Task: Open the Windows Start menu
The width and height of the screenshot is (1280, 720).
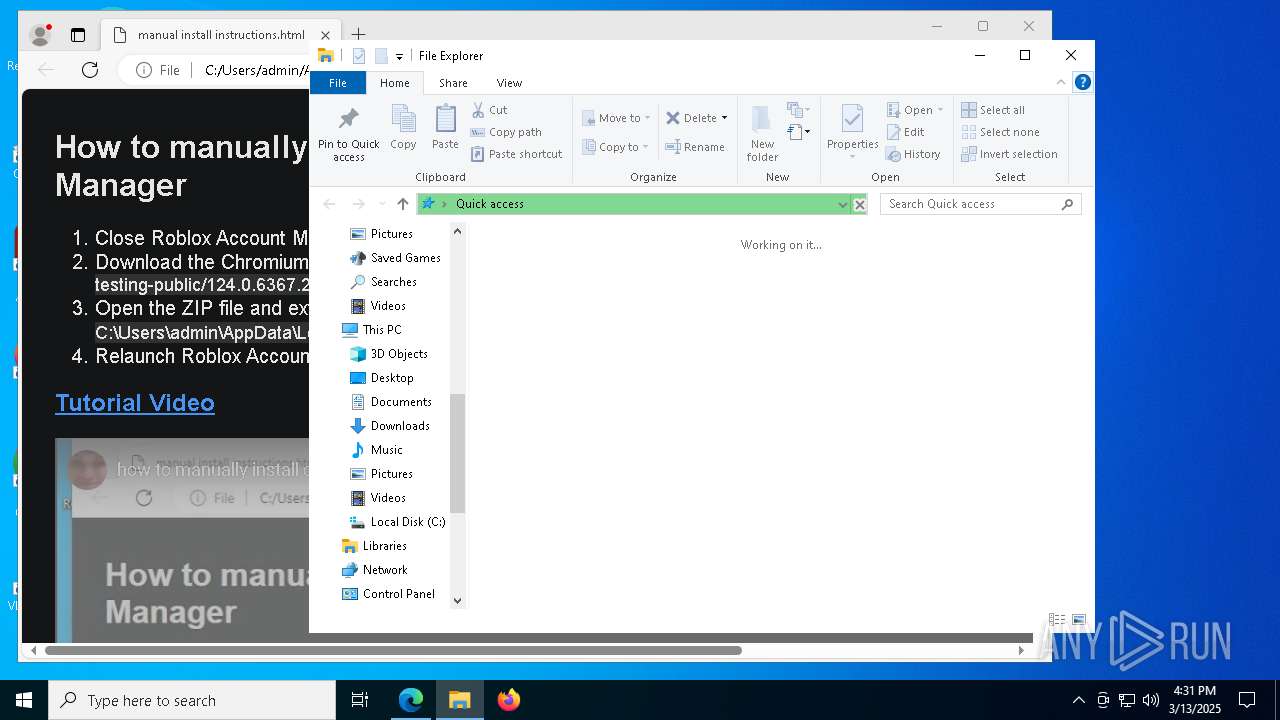Action: pyautogui.click(x=24, y=700)
